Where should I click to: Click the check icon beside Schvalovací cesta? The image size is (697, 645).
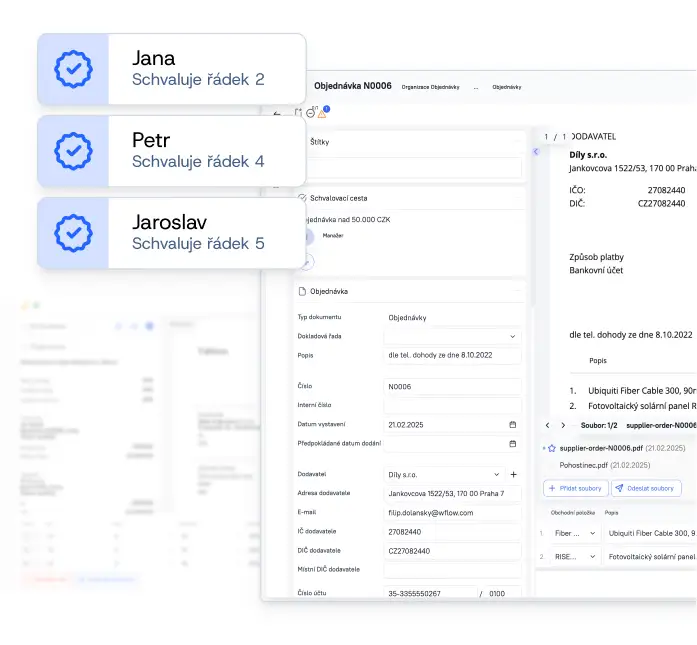click(x=302, y=198)
